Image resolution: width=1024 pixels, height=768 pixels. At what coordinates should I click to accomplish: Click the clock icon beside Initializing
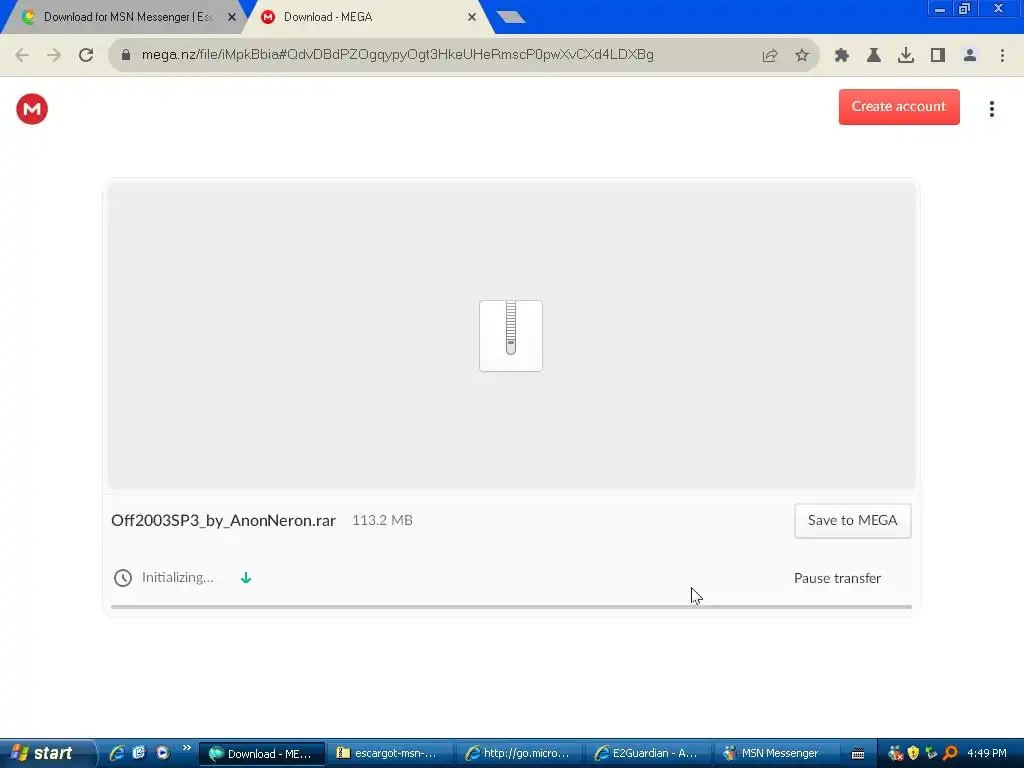(123, 578)
